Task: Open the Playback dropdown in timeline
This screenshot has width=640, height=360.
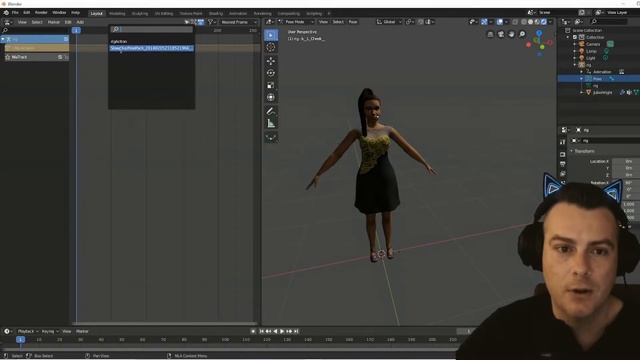Action: (x=28, y=331)
